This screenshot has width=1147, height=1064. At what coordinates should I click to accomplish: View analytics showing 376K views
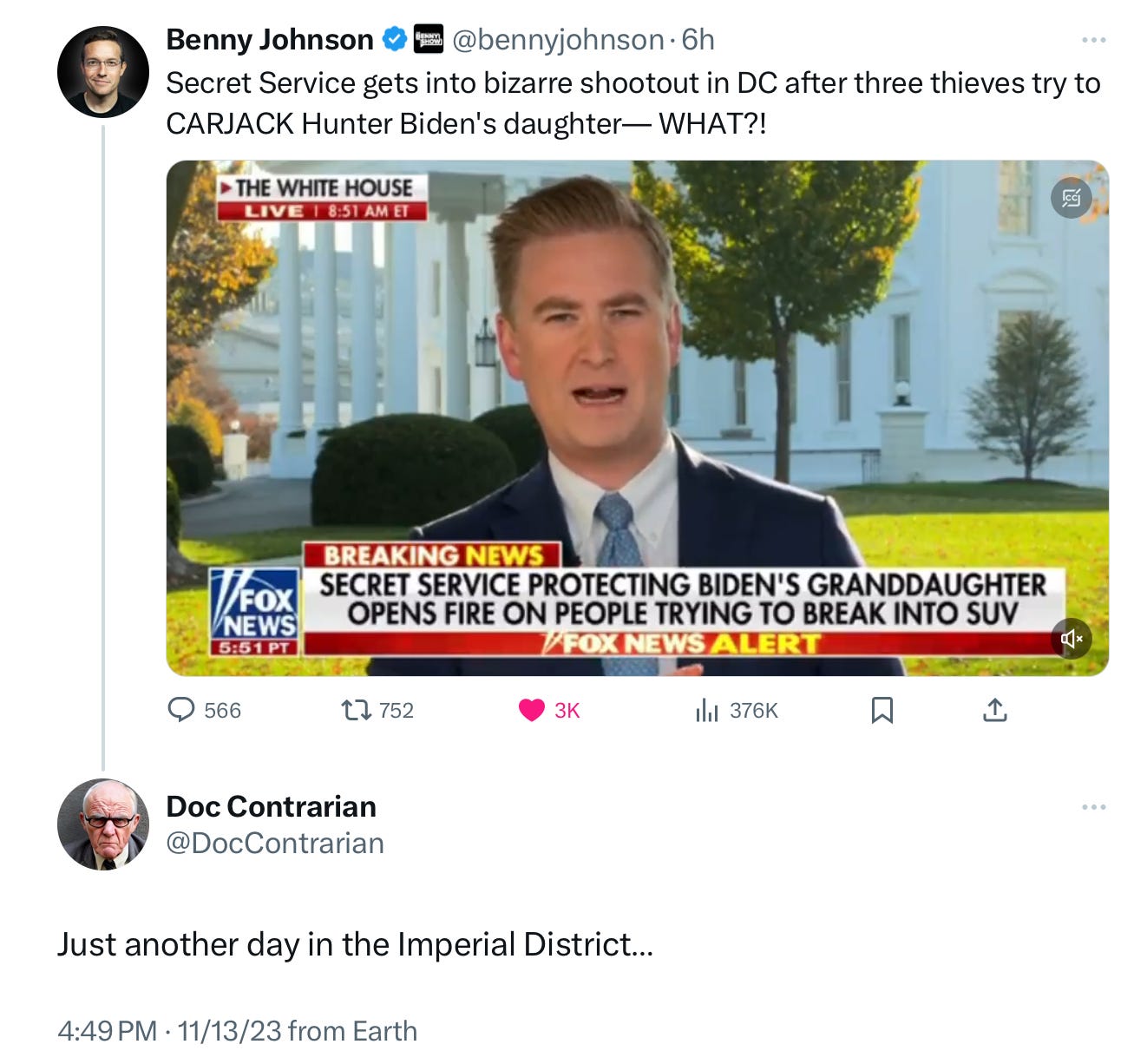point(736,711)
